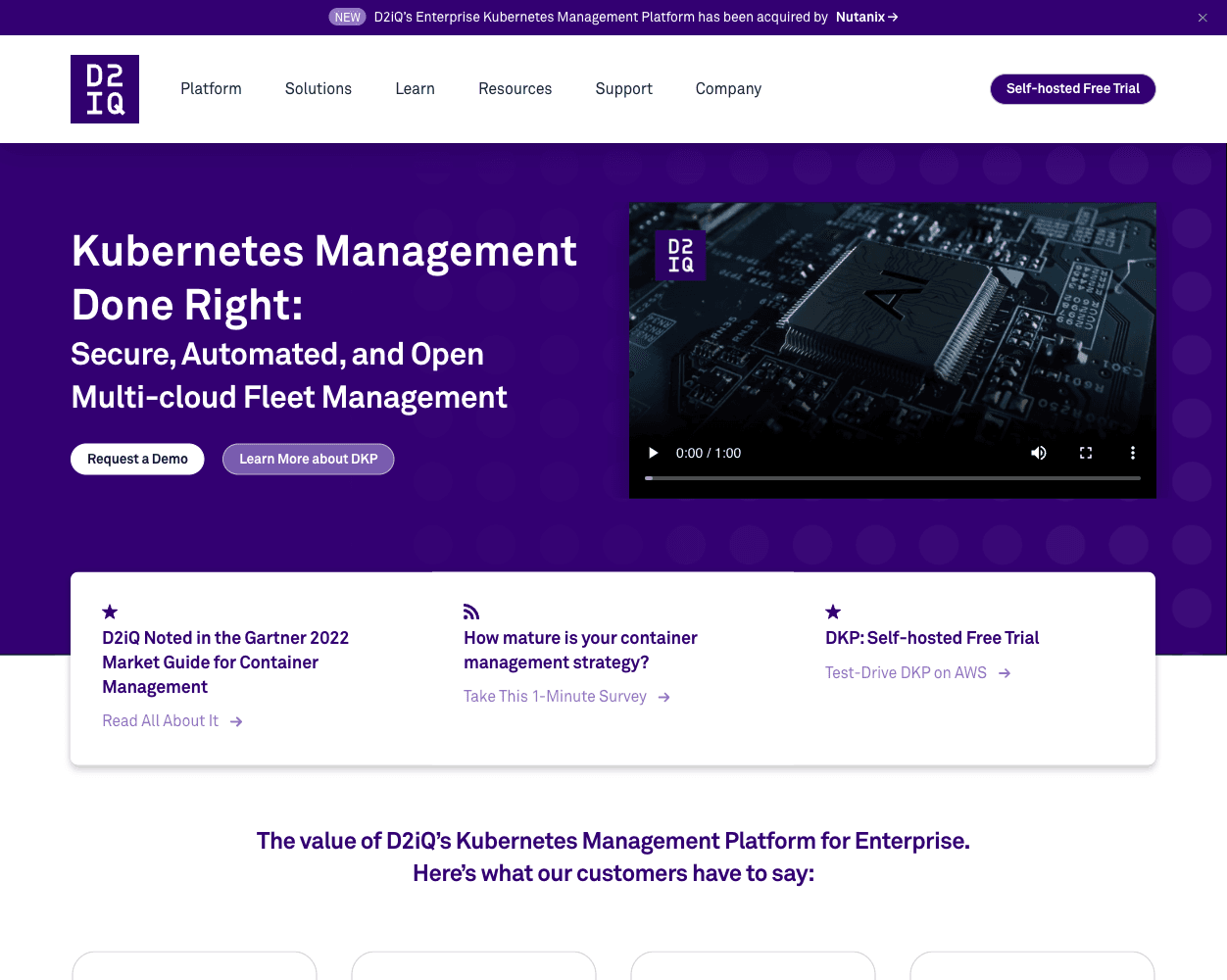Click the D2iQ logo in header
Viewport: 1227px width, 980px height.
pyautogui.click(x=105, y=89)
